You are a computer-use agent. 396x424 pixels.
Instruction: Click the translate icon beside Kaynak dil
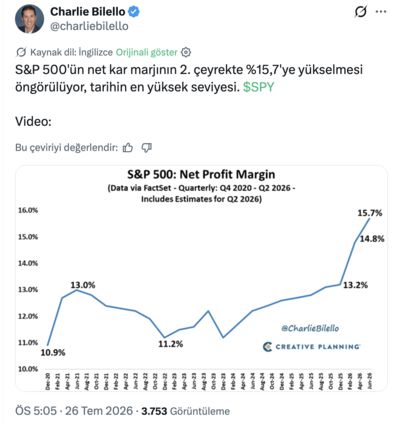coord(21,52)
